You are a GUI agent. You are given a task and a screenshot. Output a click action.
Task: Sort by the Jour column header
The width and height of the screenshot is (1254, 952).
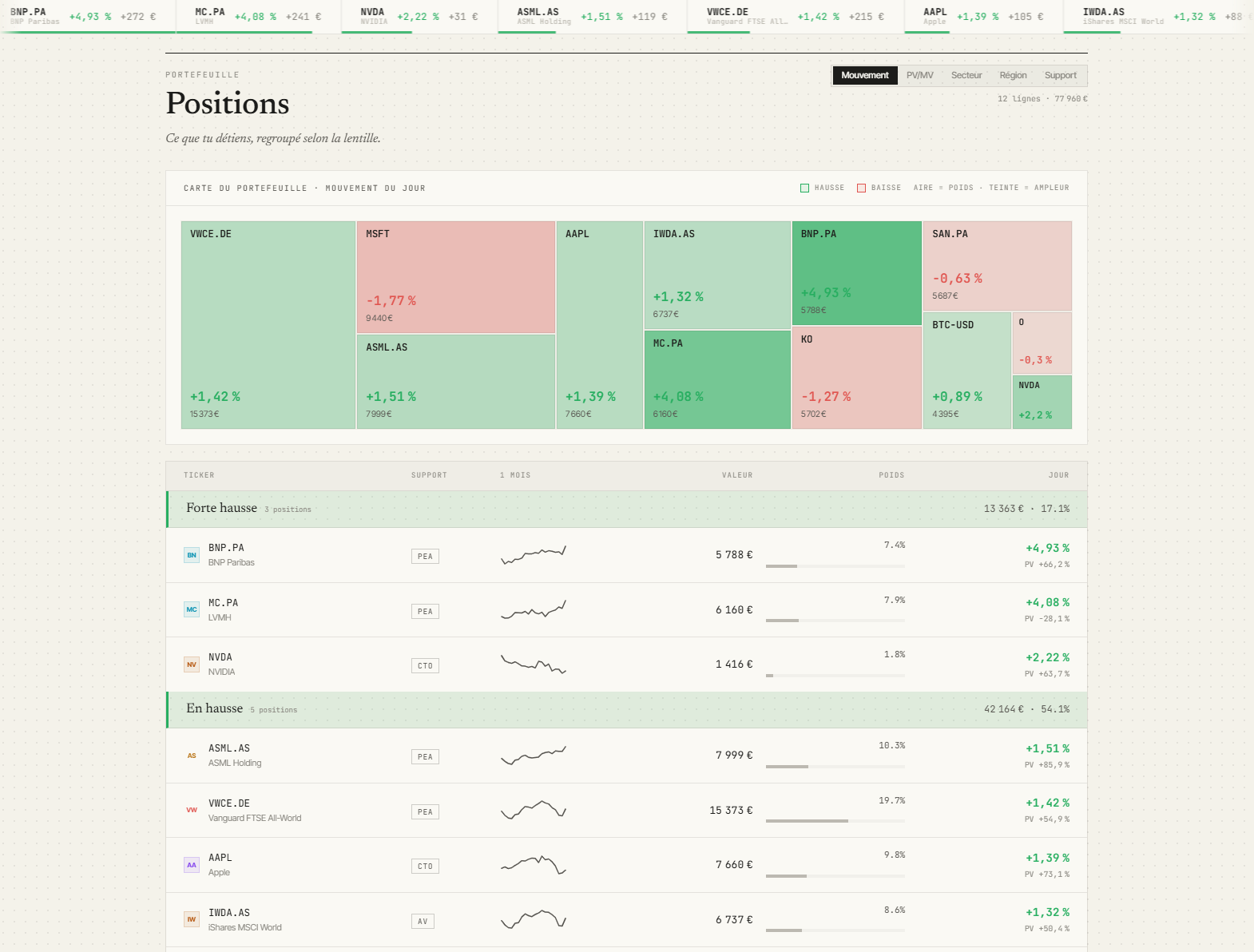[x=1058, y=475]
